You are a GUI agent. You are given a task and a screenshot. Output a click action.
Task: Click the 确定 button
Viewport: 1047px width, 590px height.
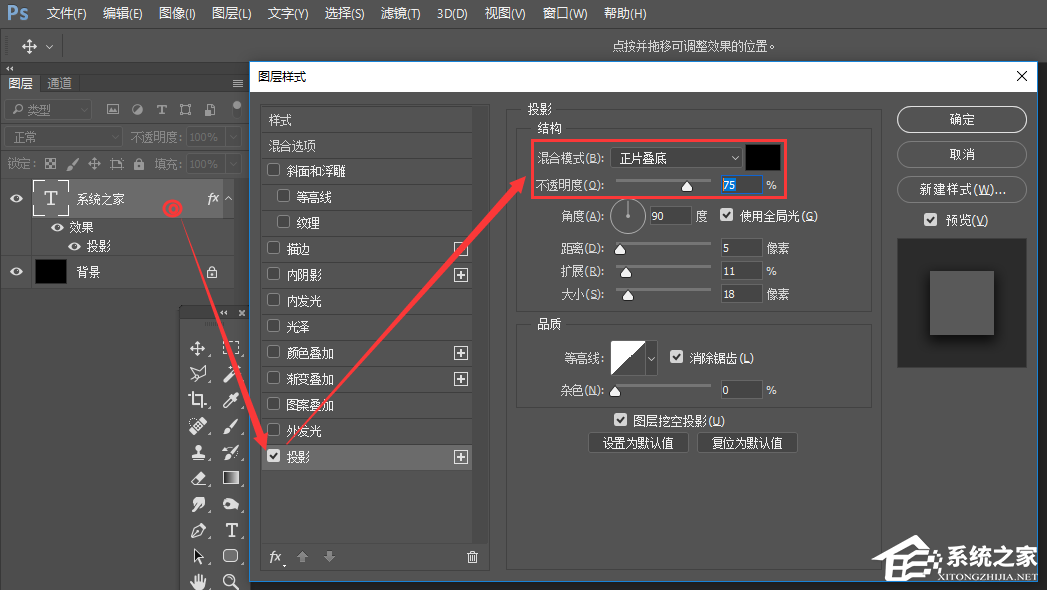pyautogui.click(x=960, y=119)
